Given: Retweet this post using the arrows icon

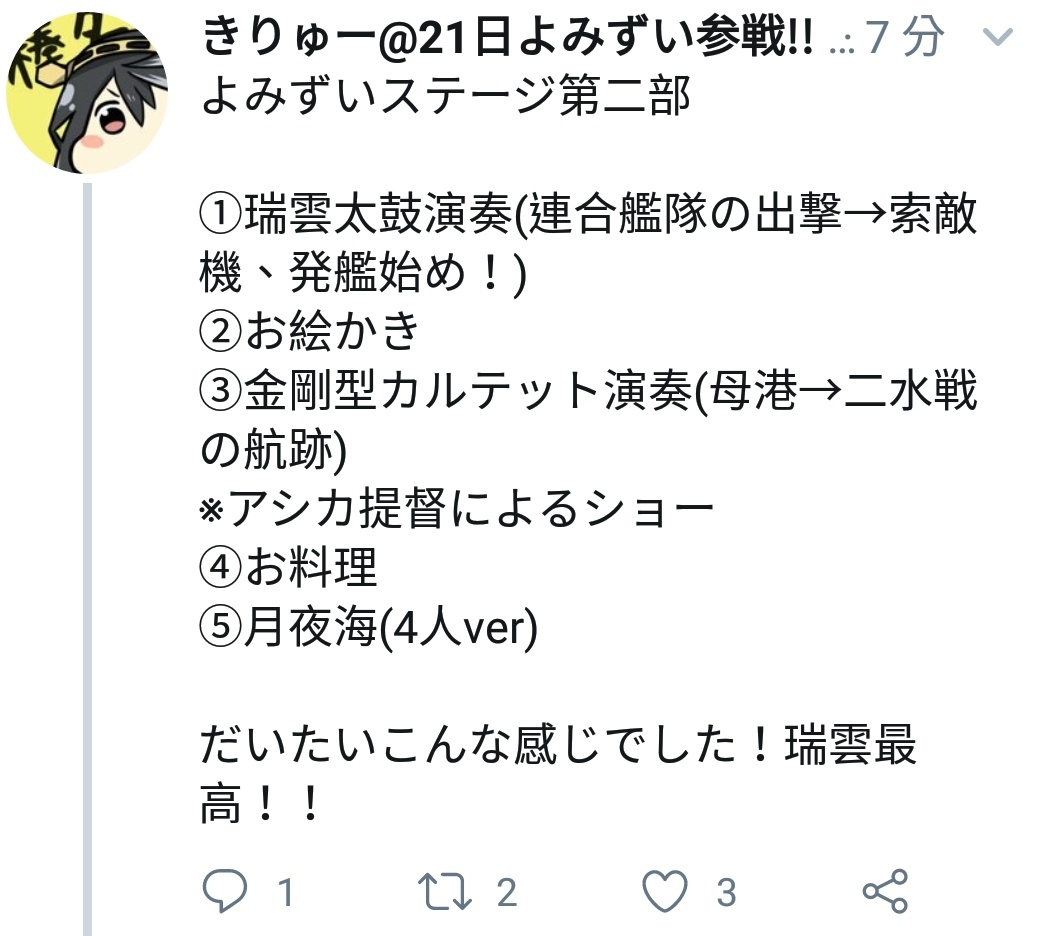Looking at the screenshot, I should 445,891.
